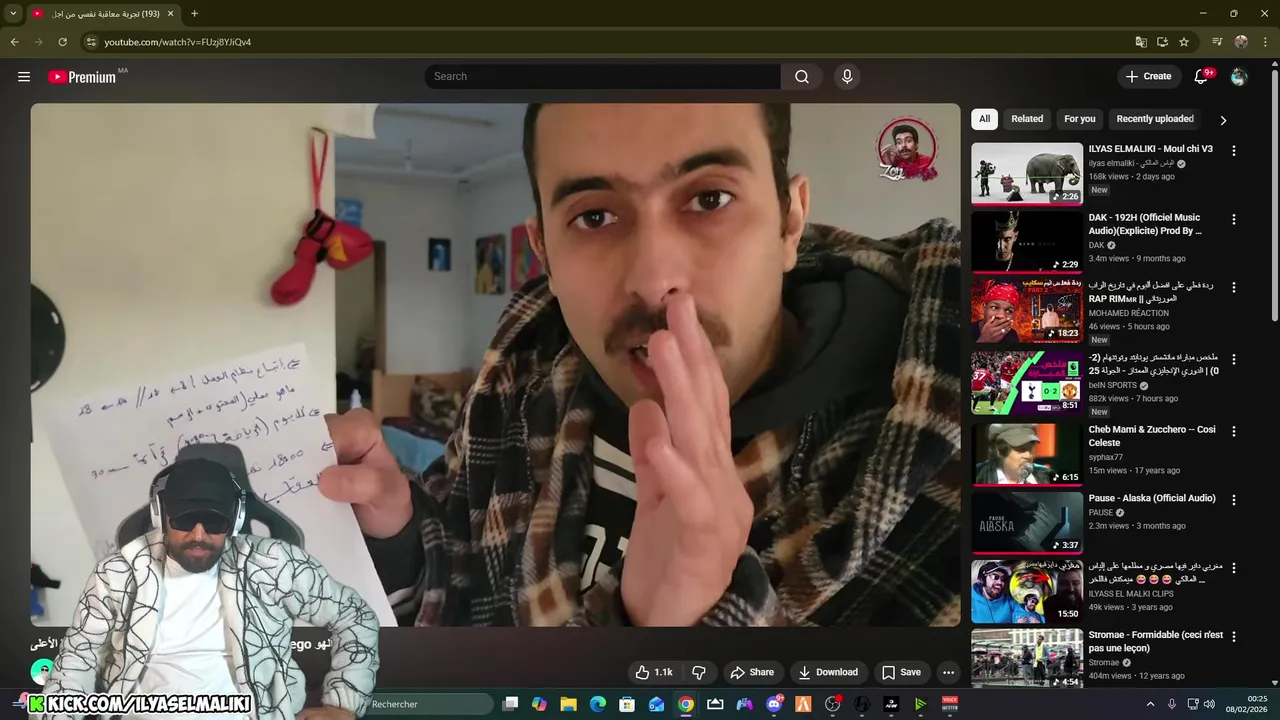Viewport: 1280px width, 720px height.
Task: Click the channel watermark in video corner
Action: click(907, 150)
